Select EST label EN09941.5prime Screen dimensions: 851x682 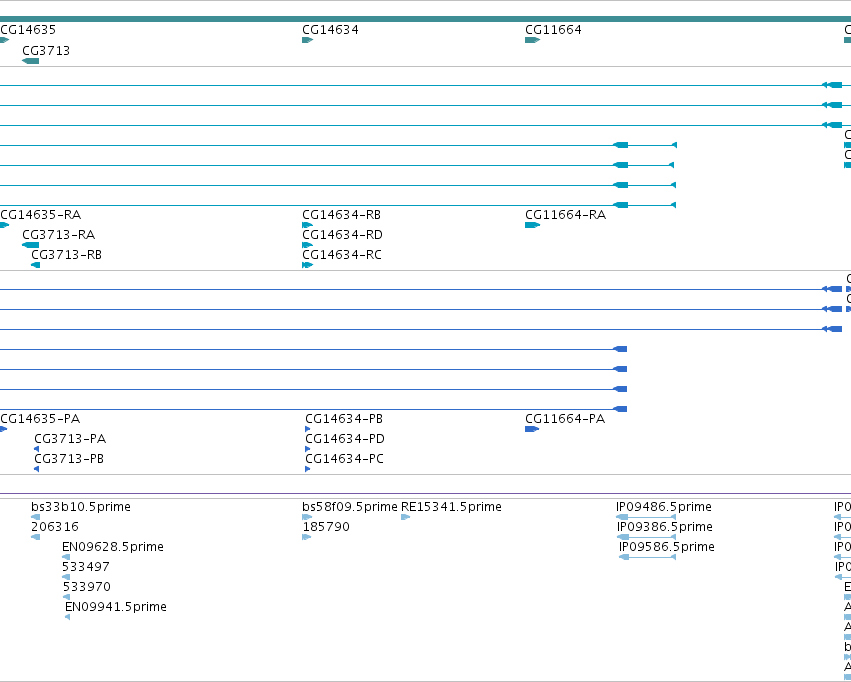tap(116, 607)
